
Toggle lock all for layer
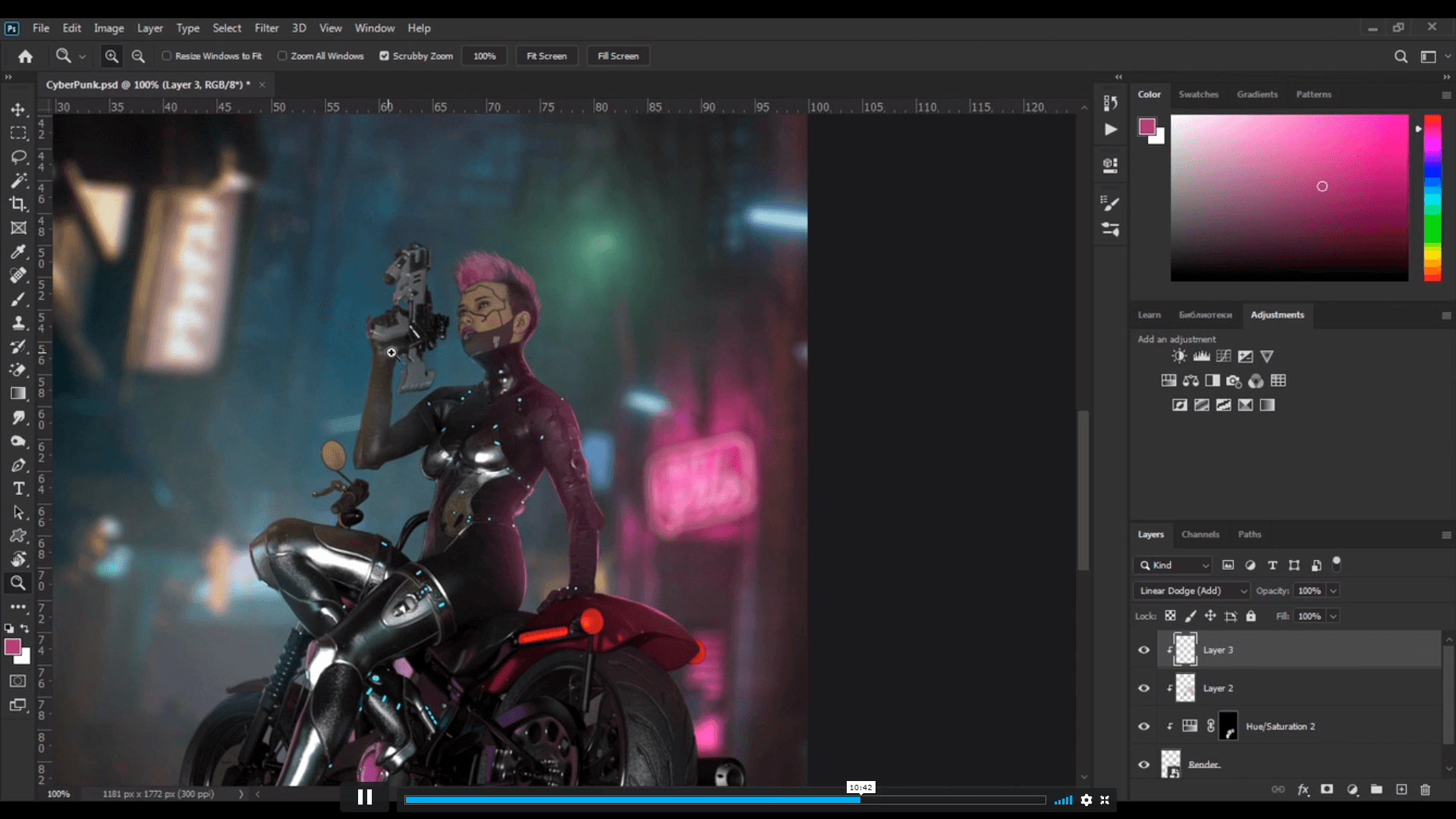tap(1250, 616)
